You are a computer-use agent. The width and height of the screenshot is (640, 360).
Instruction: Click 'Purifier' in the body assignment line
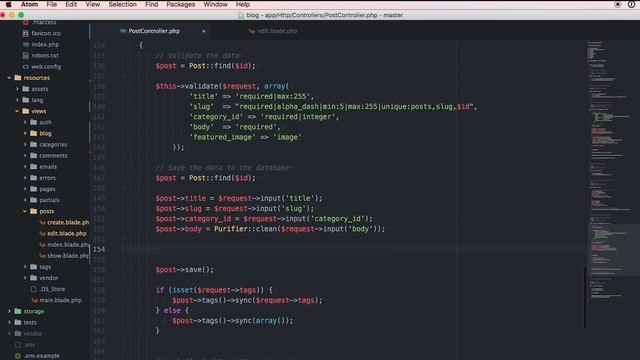(x=231, y=229)
